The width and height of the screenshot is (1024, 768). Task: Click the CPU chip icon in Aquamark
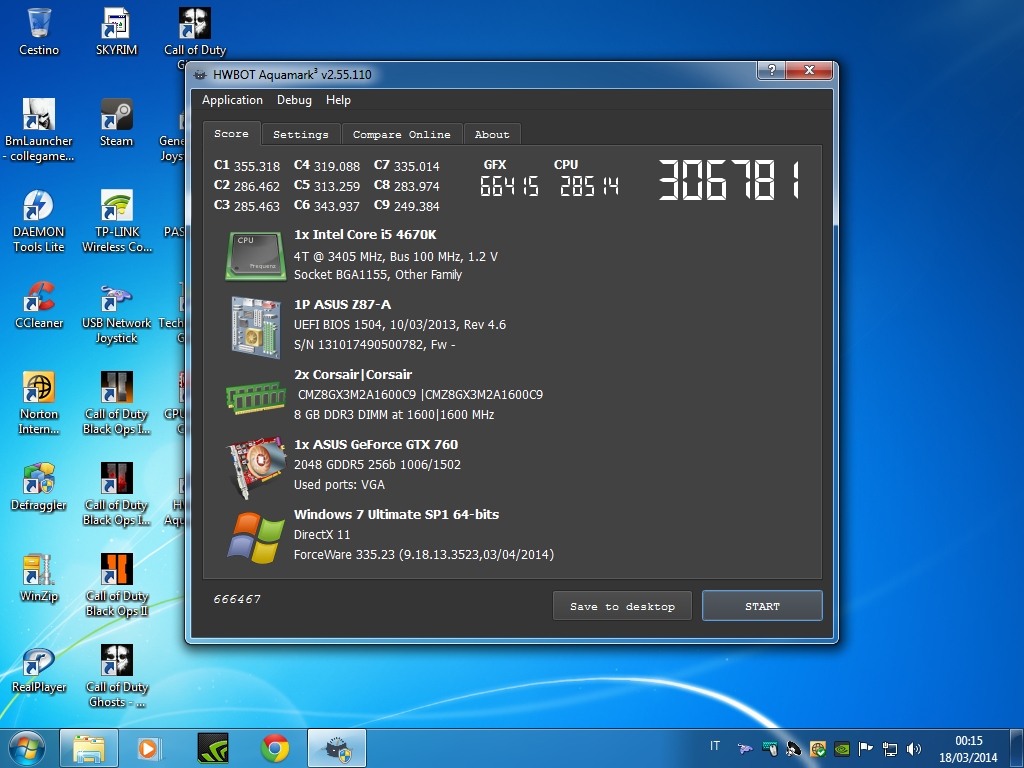[x=255, y=256]
